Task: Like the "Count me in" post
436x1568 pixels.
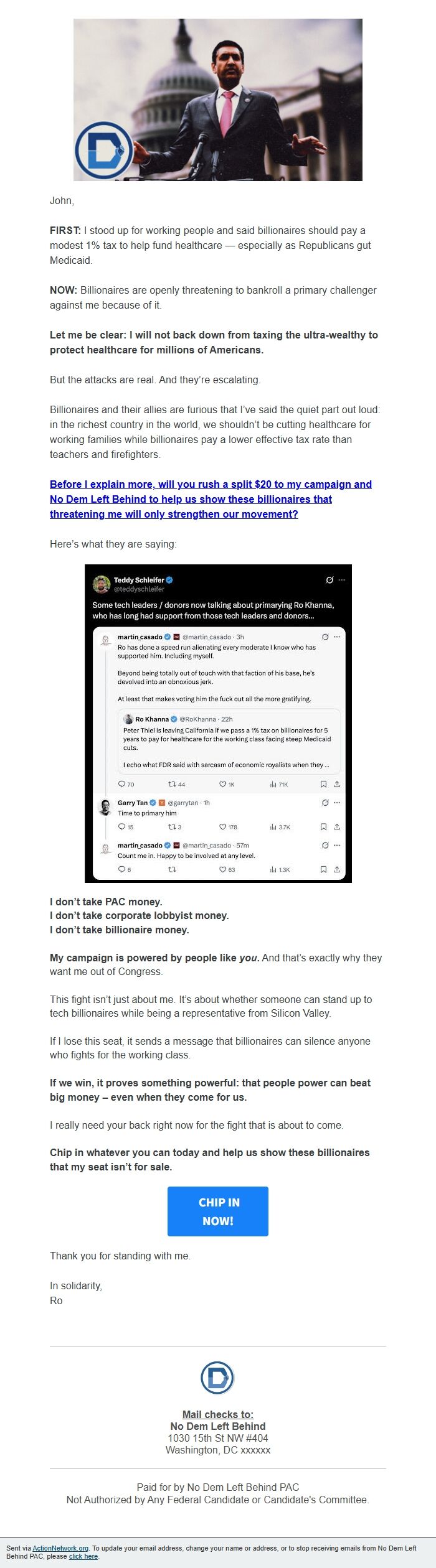Action: pos(223,869)
